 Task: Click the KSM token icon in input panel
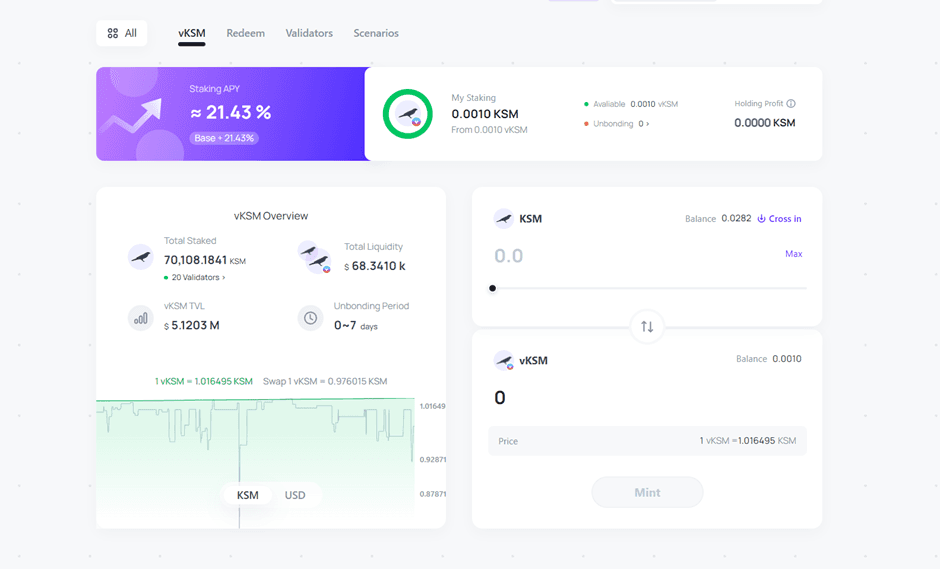504,219
